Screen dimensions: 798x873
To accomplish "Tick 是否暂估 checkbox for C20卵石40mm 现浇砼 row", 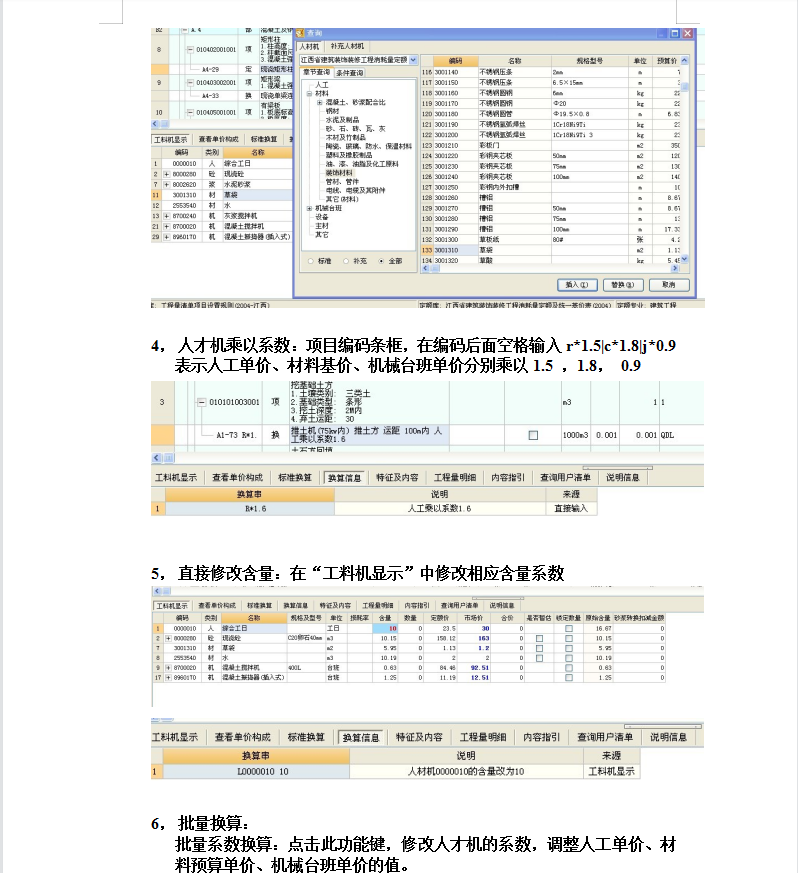I will click(539, 639).
